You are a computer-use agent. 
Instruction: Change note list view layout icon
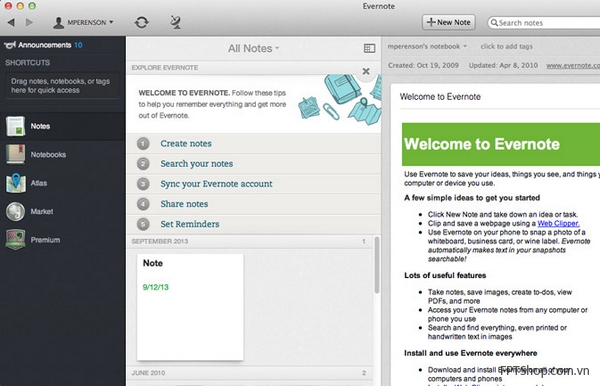pyautogui.click(x=369, y=48)
